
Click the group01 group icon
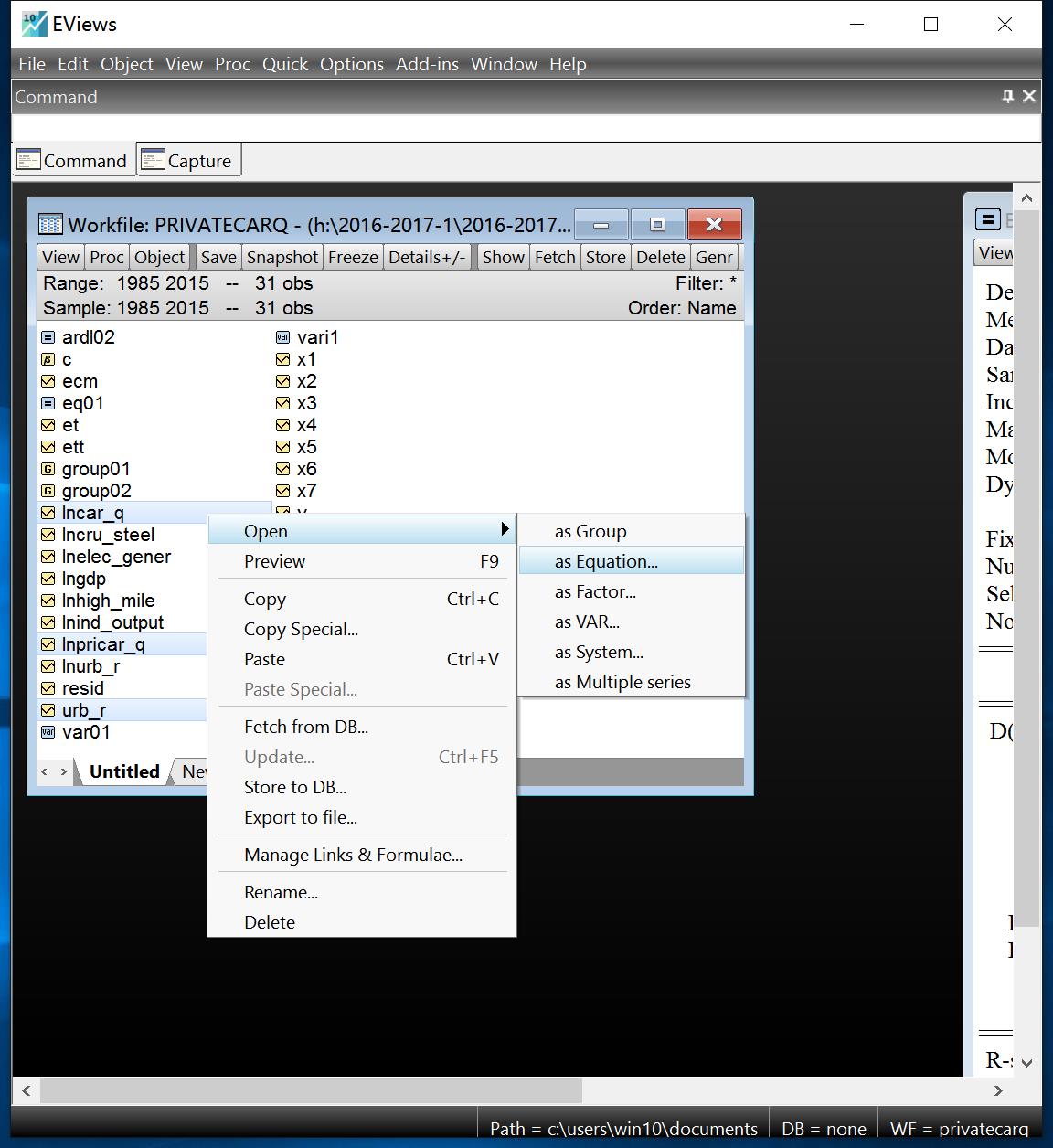click(x=48, y=469)
